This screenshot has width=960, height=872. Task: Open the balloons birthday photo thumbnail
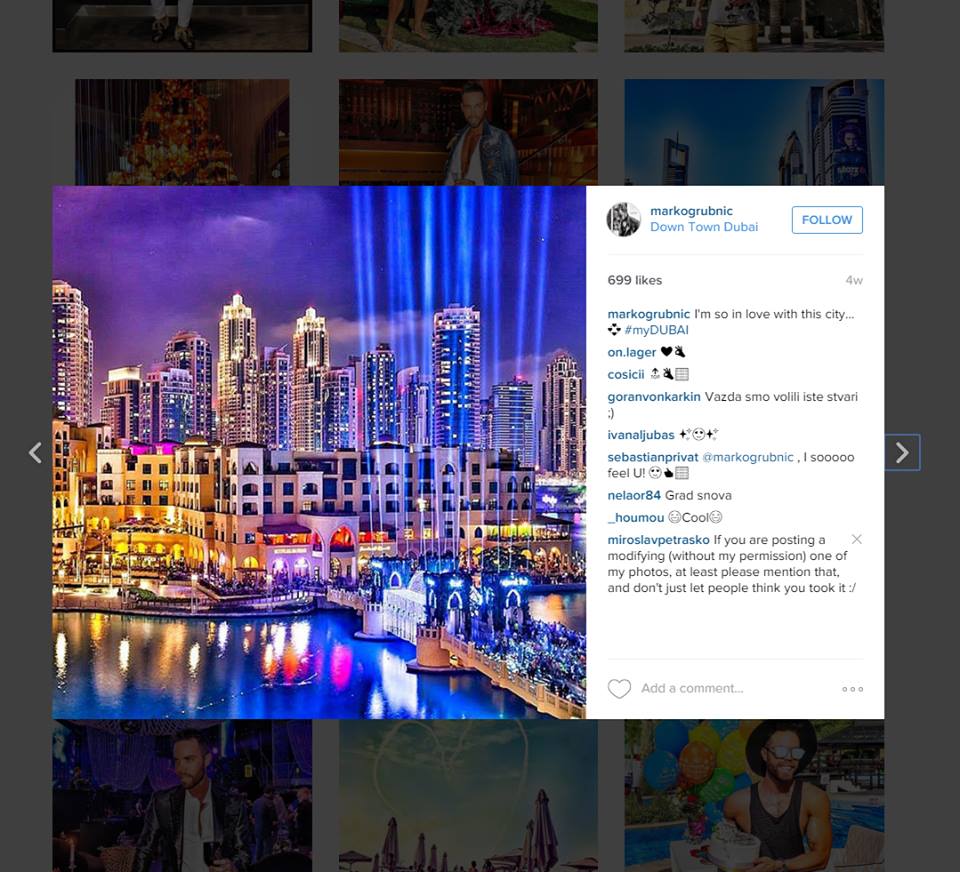(754, 795)
